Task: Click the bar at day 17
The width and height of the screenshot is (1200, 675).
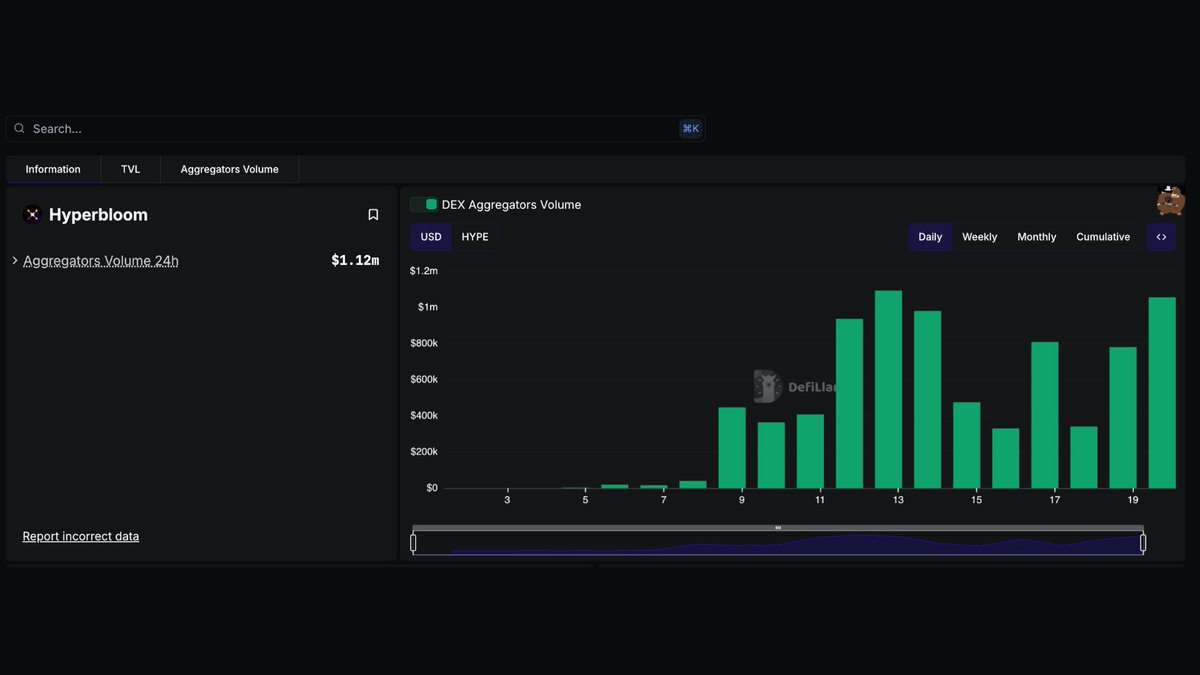Action: click(x=1045, y=415)
